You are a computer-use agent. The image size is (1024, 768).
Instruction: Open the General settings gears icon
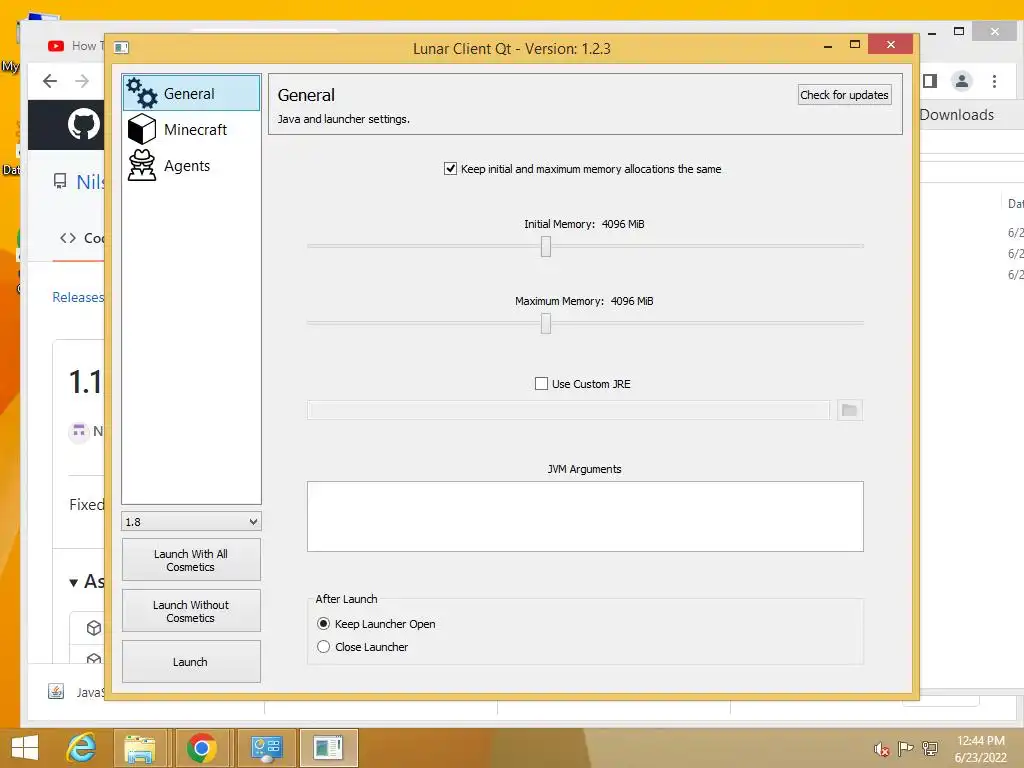[142, 93]
